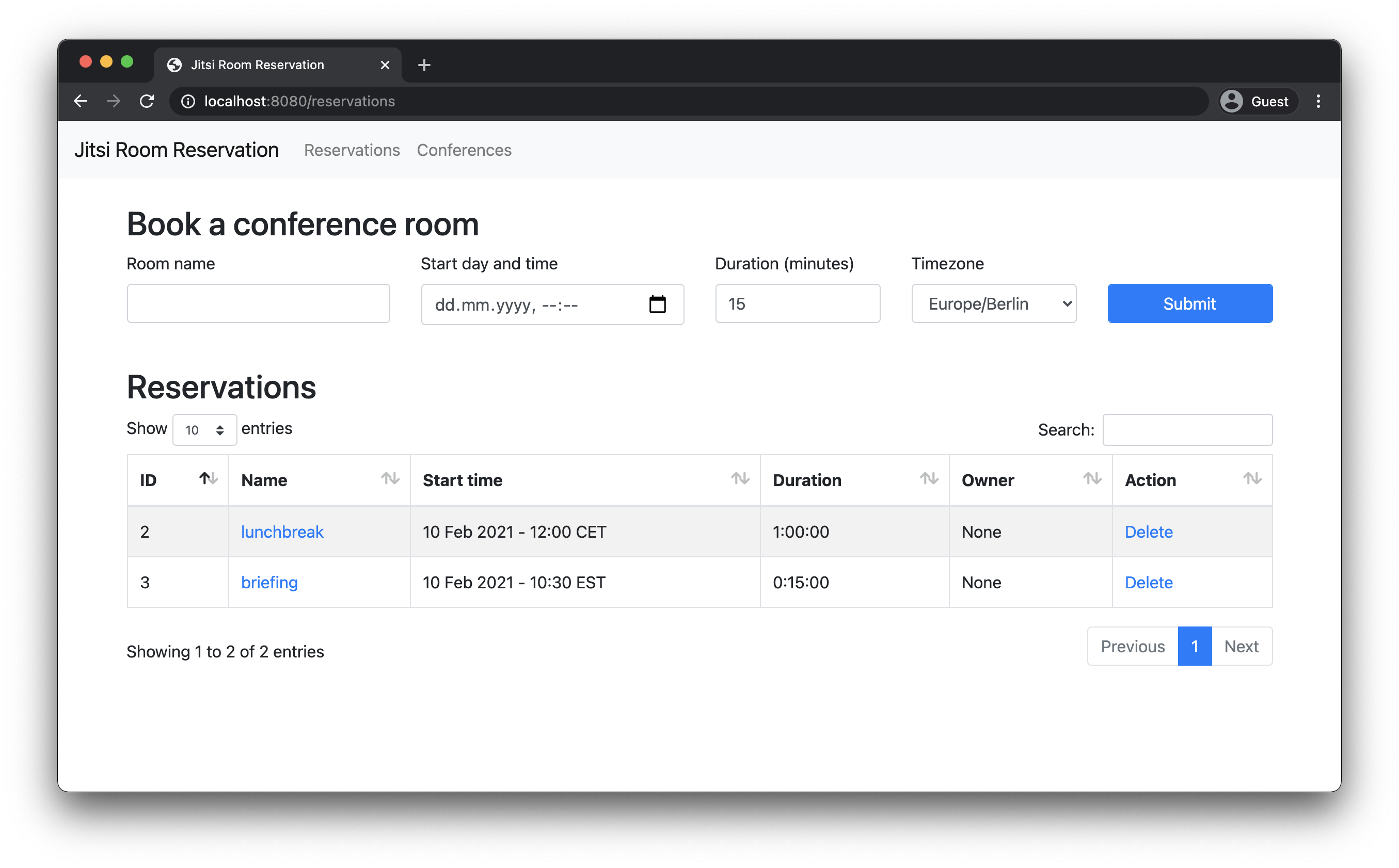Open the Conferences nav item
This screenshot has height=868, width=1399.
coord(464,150)
